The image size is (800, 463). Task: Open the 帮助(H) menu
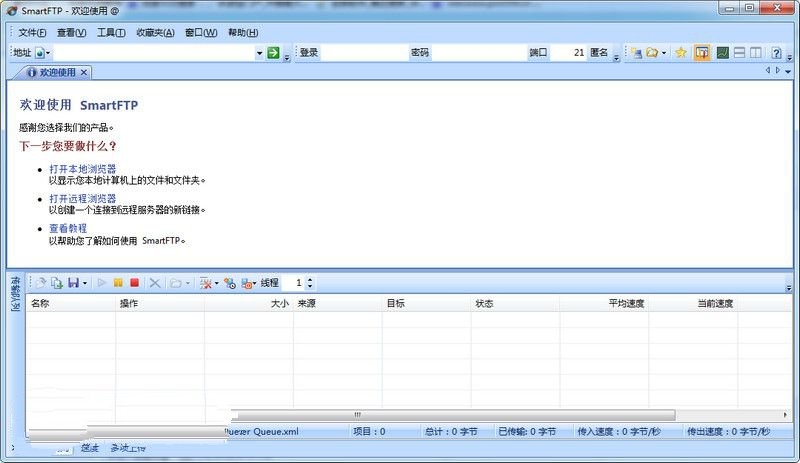[x=243, y=33]
